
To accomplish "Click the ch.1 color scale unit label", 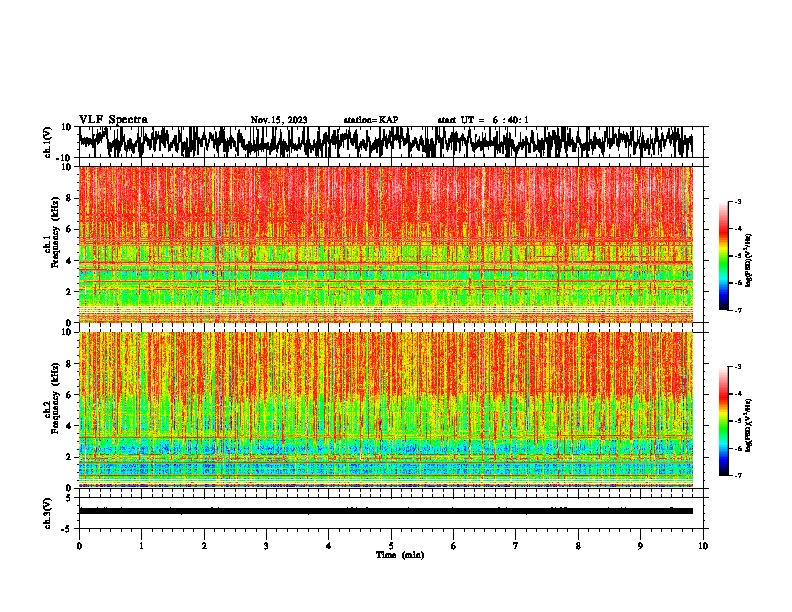I will [x=749, y=261].
